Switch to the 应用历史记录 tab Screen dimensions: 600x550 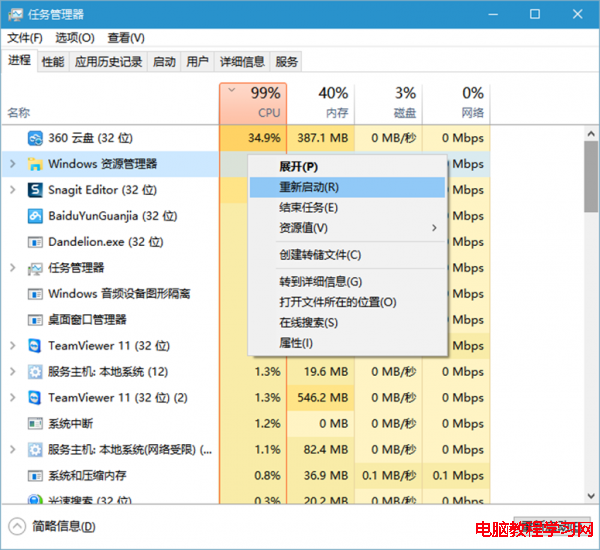coord(108,62)
